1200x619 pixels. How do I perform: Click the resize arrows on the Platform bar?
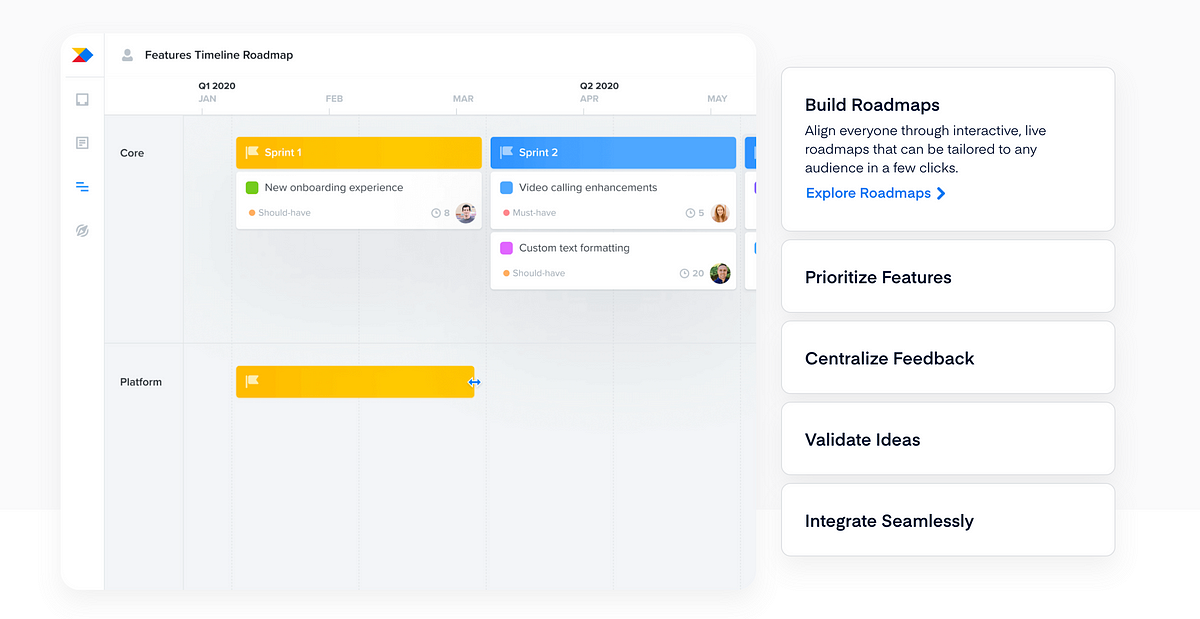tap(475, 382)
